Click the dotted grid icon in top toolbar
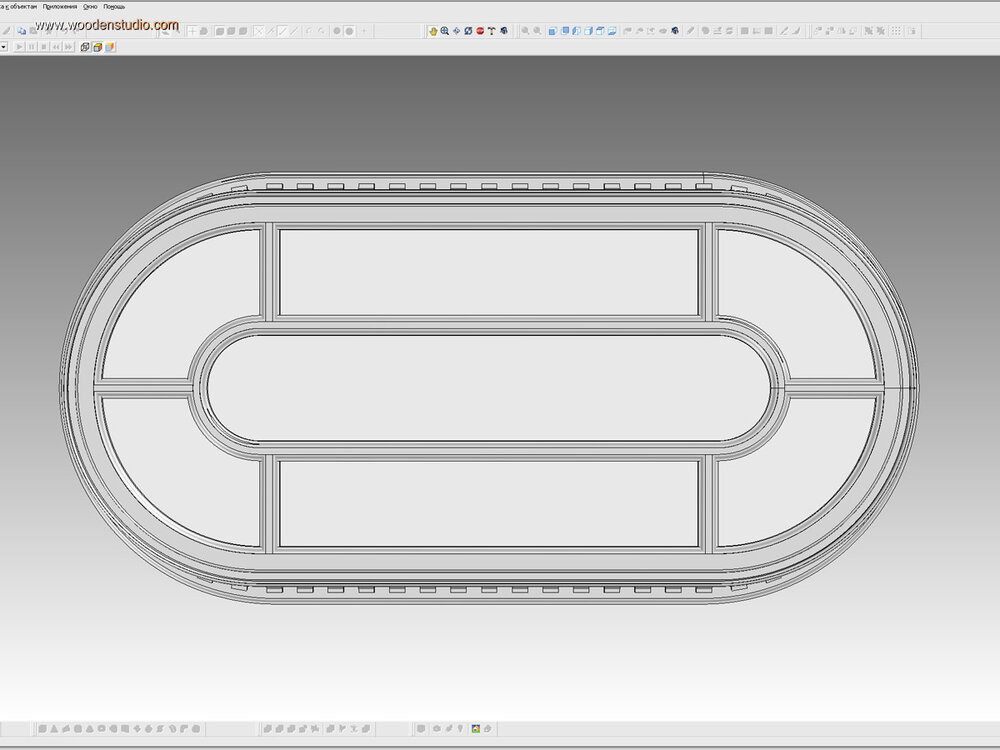 click(x=895, y=31)
